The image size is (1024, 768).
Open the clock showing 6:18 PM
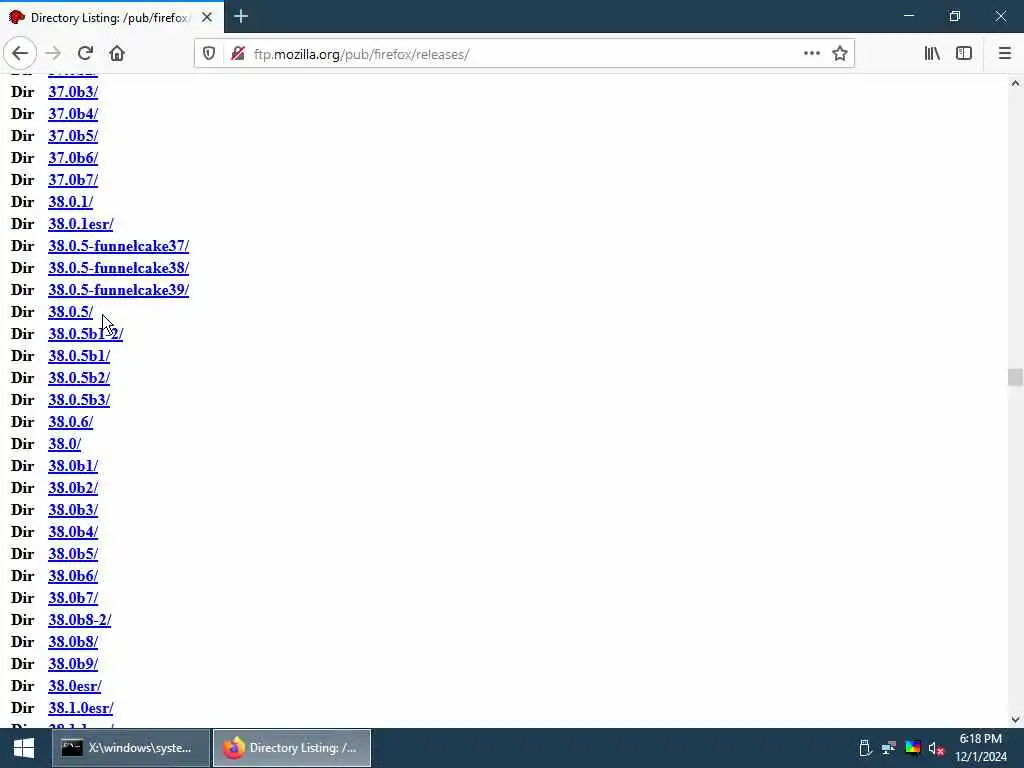[x=981, y=748]
